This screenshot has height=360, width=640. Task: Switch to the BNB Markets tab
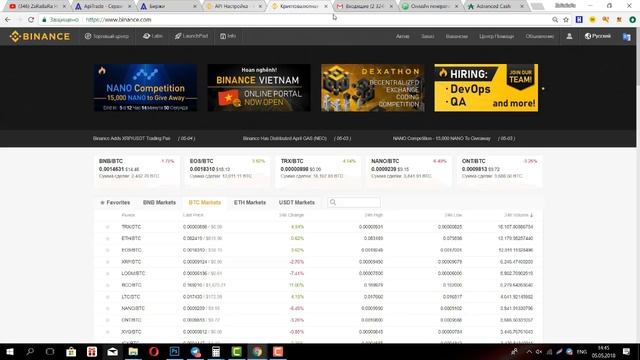tap(159, 202)
